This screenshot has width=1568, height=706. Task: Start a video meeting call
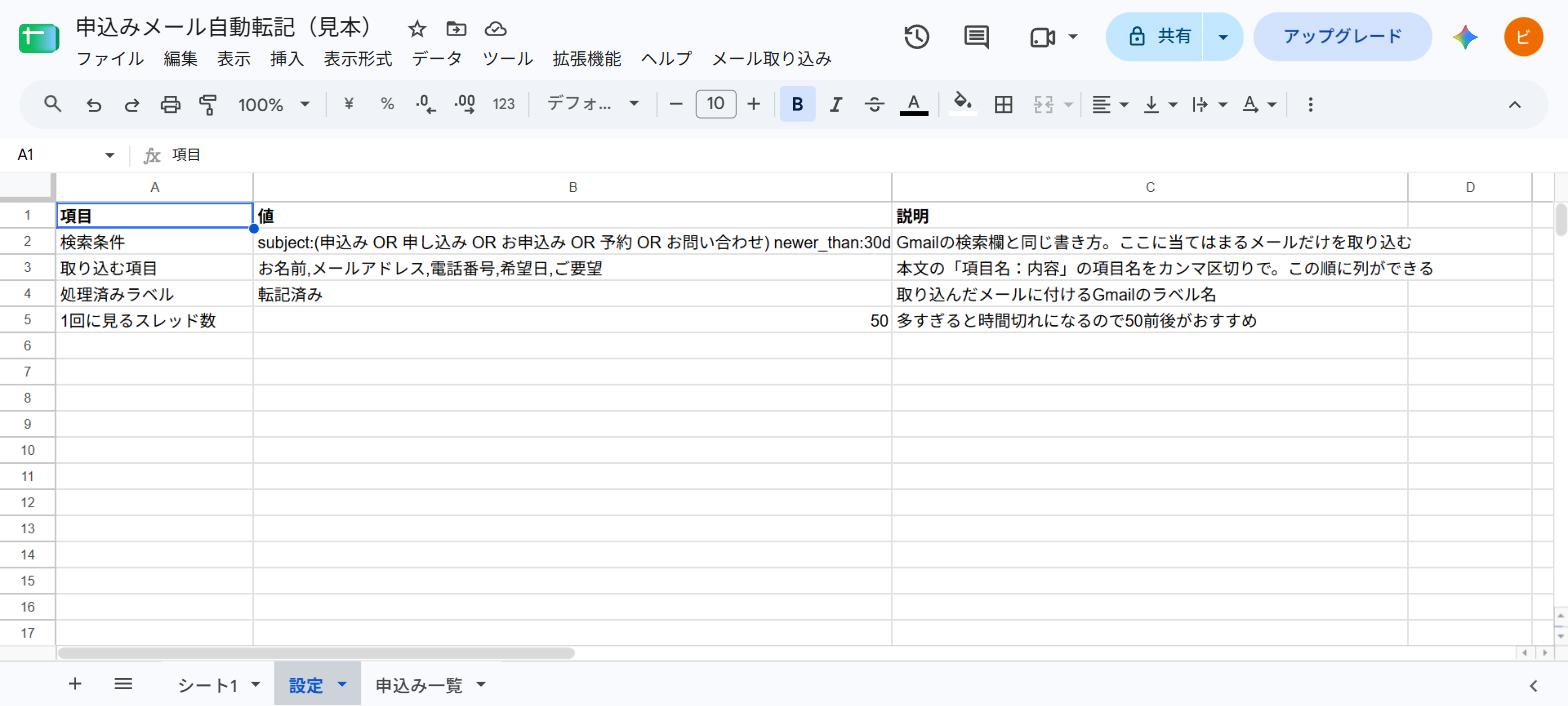pyautogui.click(x=1043, y=37)
